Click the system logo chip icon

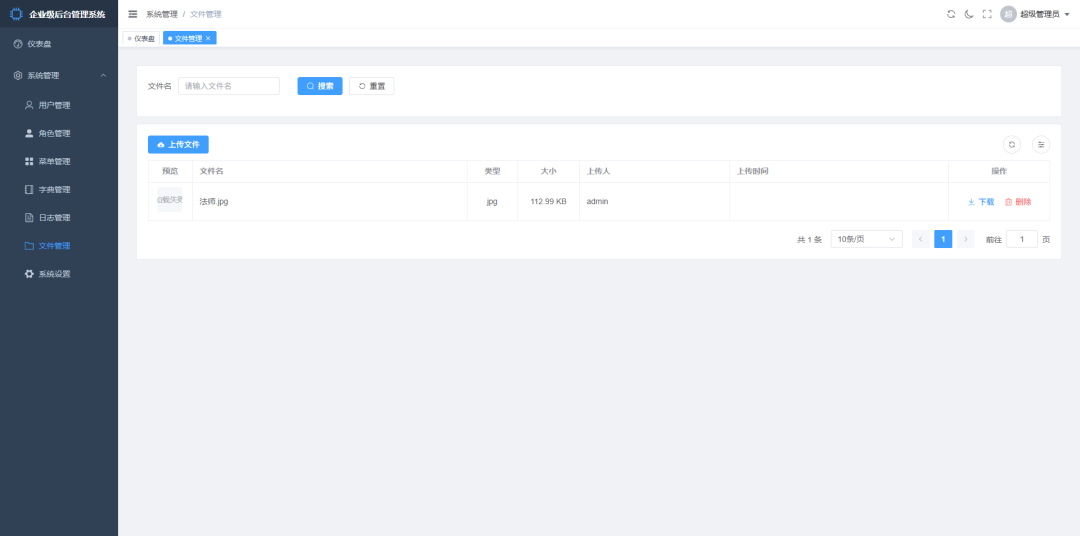click(16, 14)
